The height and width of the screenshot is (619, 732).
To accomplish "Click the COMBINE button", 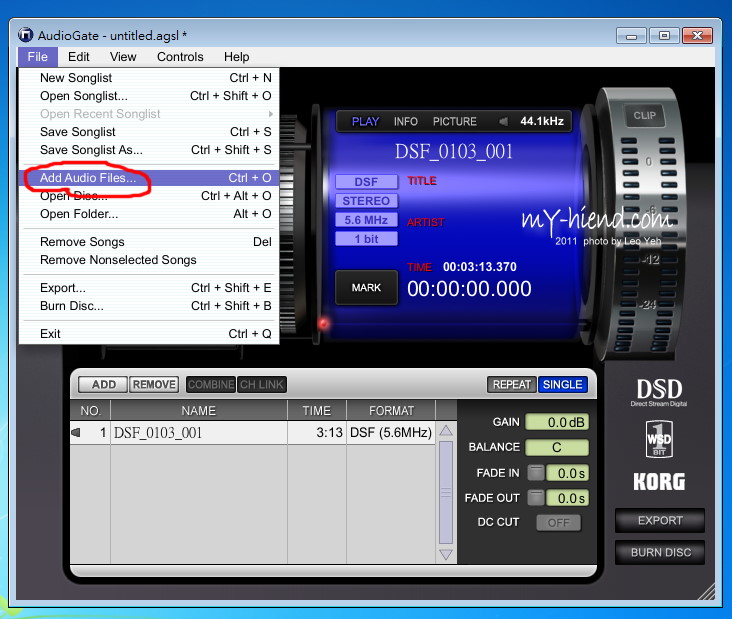I will [211, 385].
